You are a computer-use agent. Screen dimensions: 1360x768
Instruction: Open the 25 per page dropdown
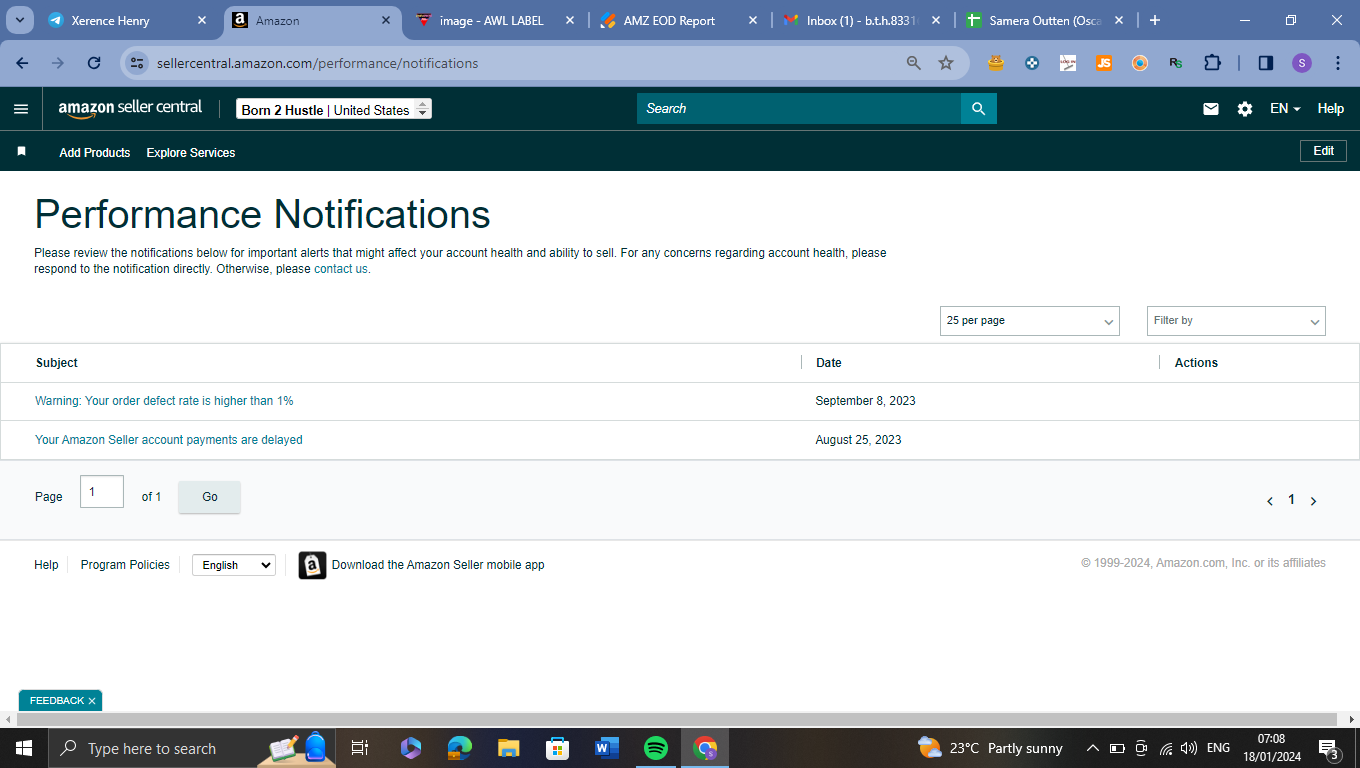click(x=1030, y=321)
